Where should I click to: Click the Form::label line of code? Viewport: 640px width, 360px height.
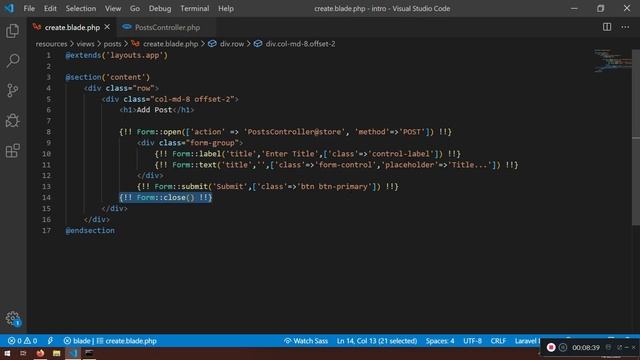pos(308,154)
